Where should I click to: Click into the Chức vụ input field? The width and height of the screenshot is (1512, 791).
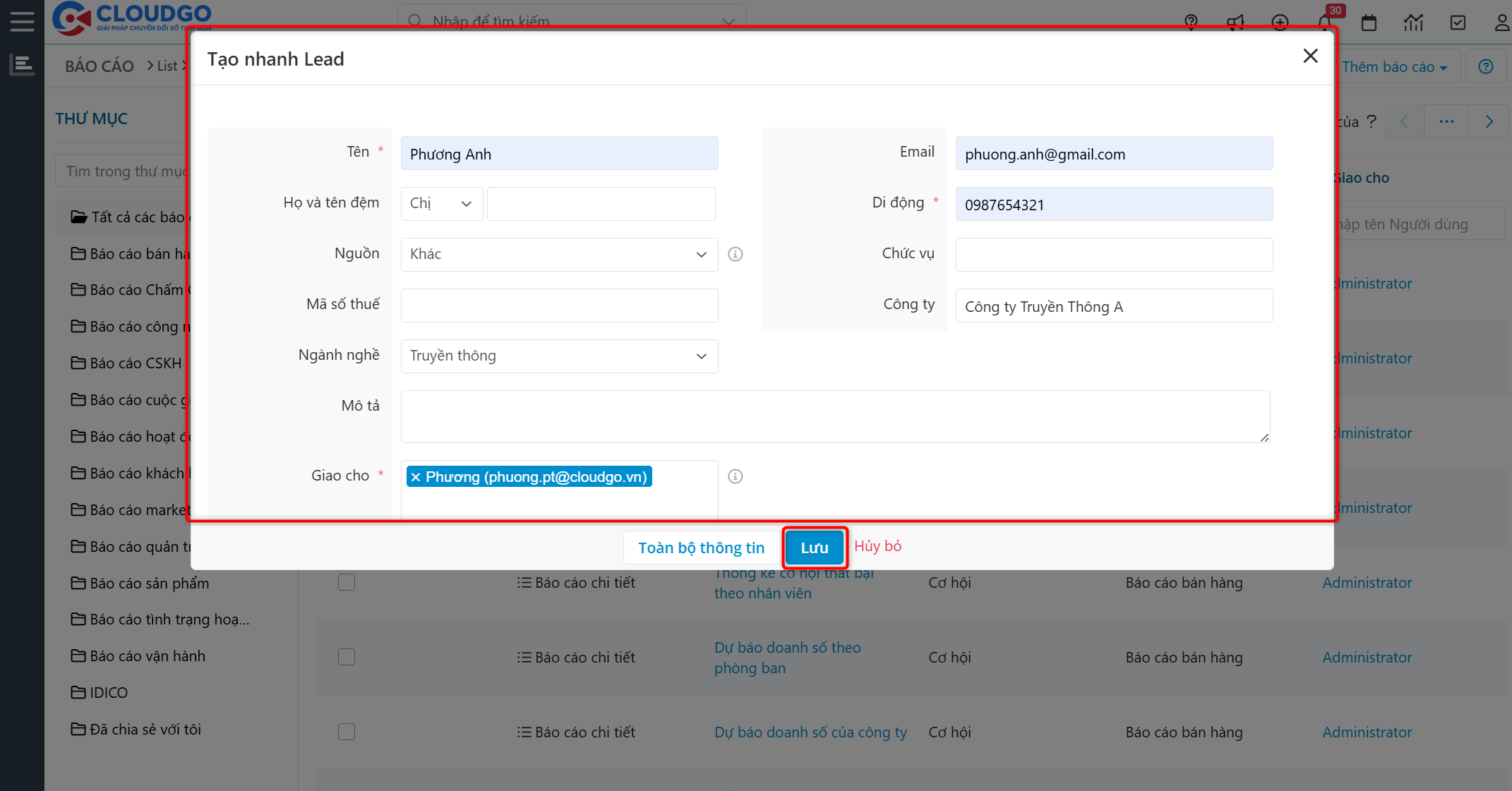click(1113, 254)
